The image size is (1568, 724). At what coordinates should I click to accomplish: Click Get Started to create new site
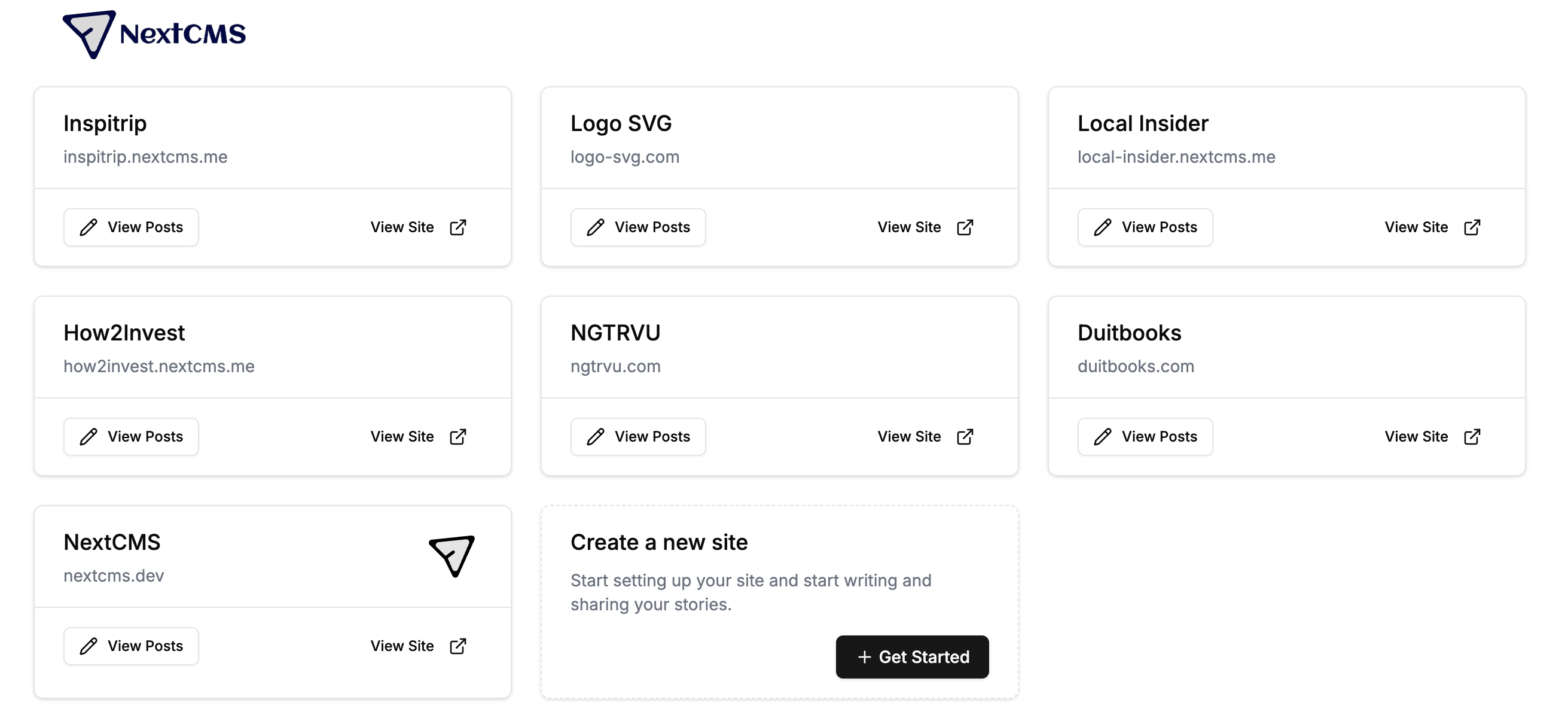[912, 657]
